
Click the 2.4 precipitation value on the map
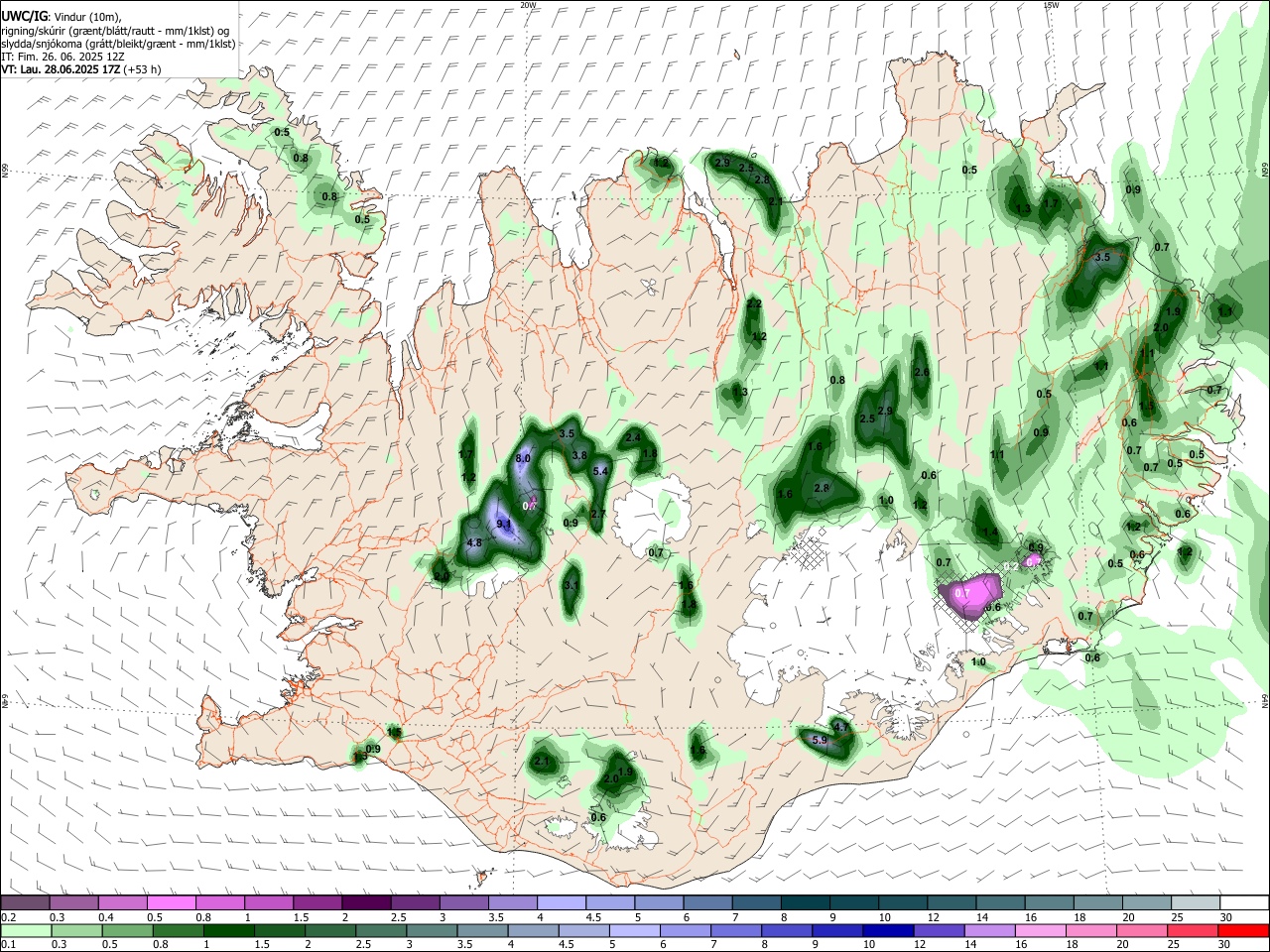coord(633,436)
